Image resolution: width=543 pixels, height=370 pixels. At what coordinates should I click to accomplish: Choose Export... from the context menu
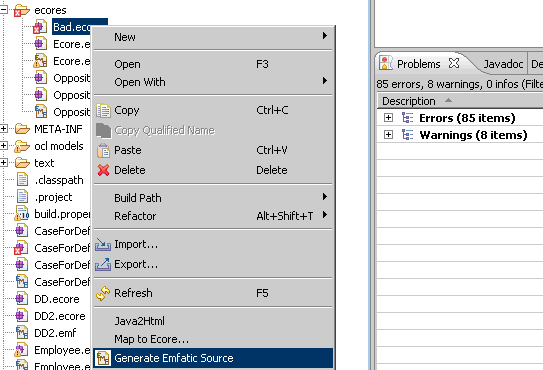(x=213, y=264)
